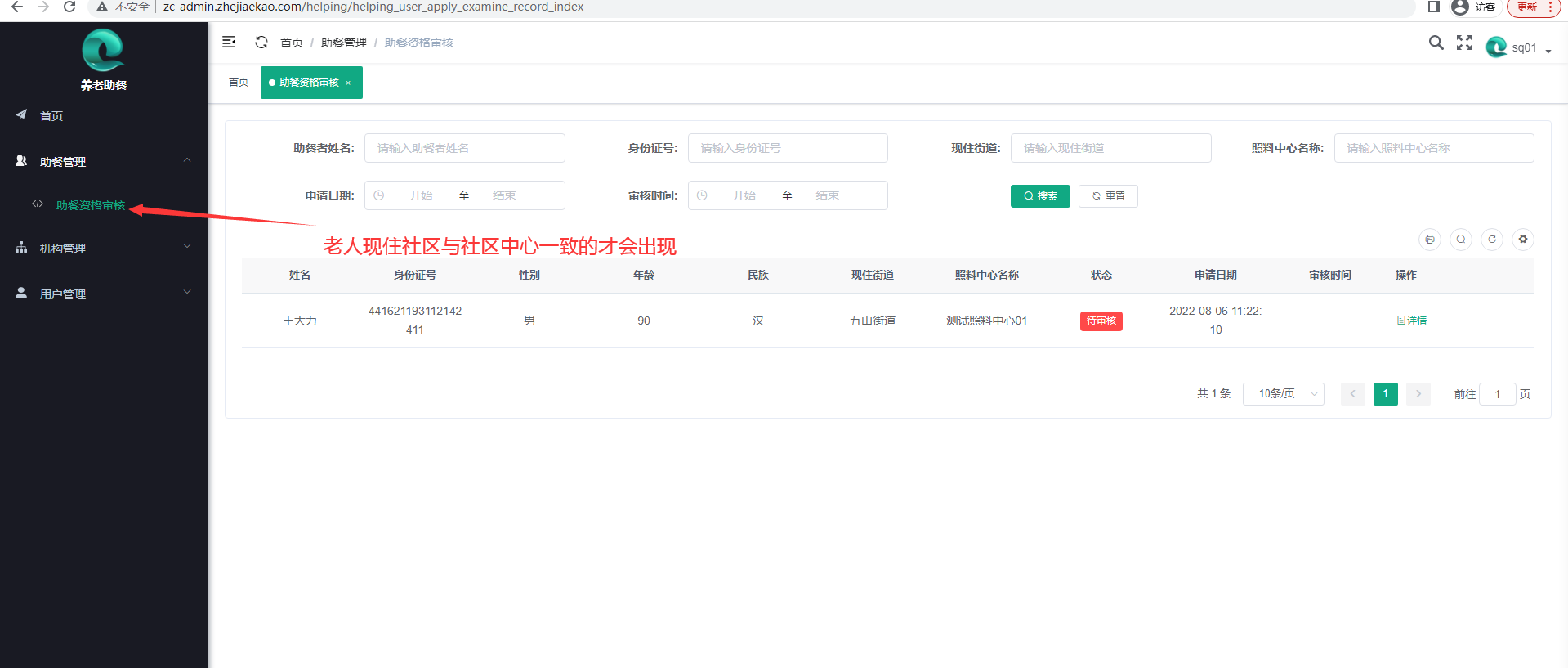
Task: Click the clock icon in 申请日期
Action: [379, 195]
